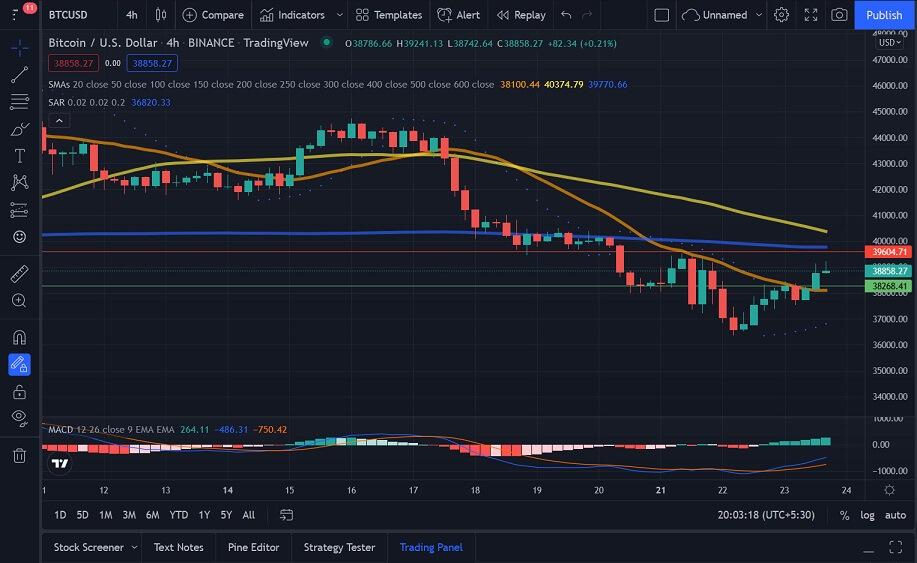
Task: Click the Replay button
Action: coord(521,15)
